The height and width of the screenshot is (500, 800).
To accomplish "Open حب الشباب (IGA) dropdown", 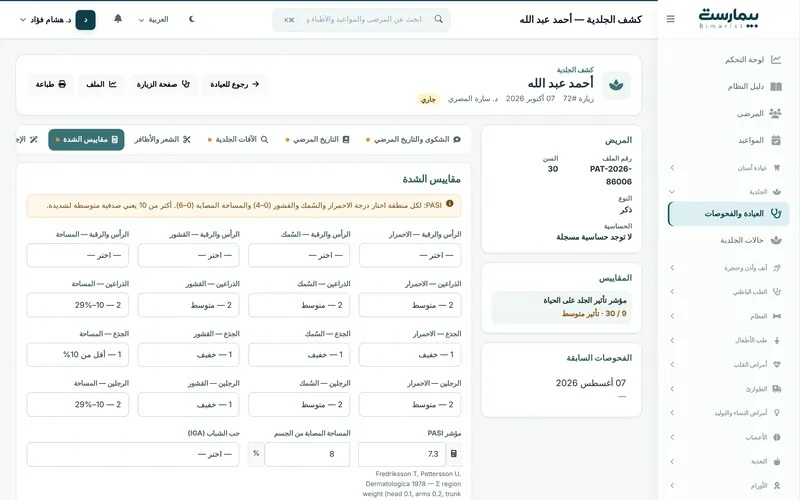I will tap(133, 454).
